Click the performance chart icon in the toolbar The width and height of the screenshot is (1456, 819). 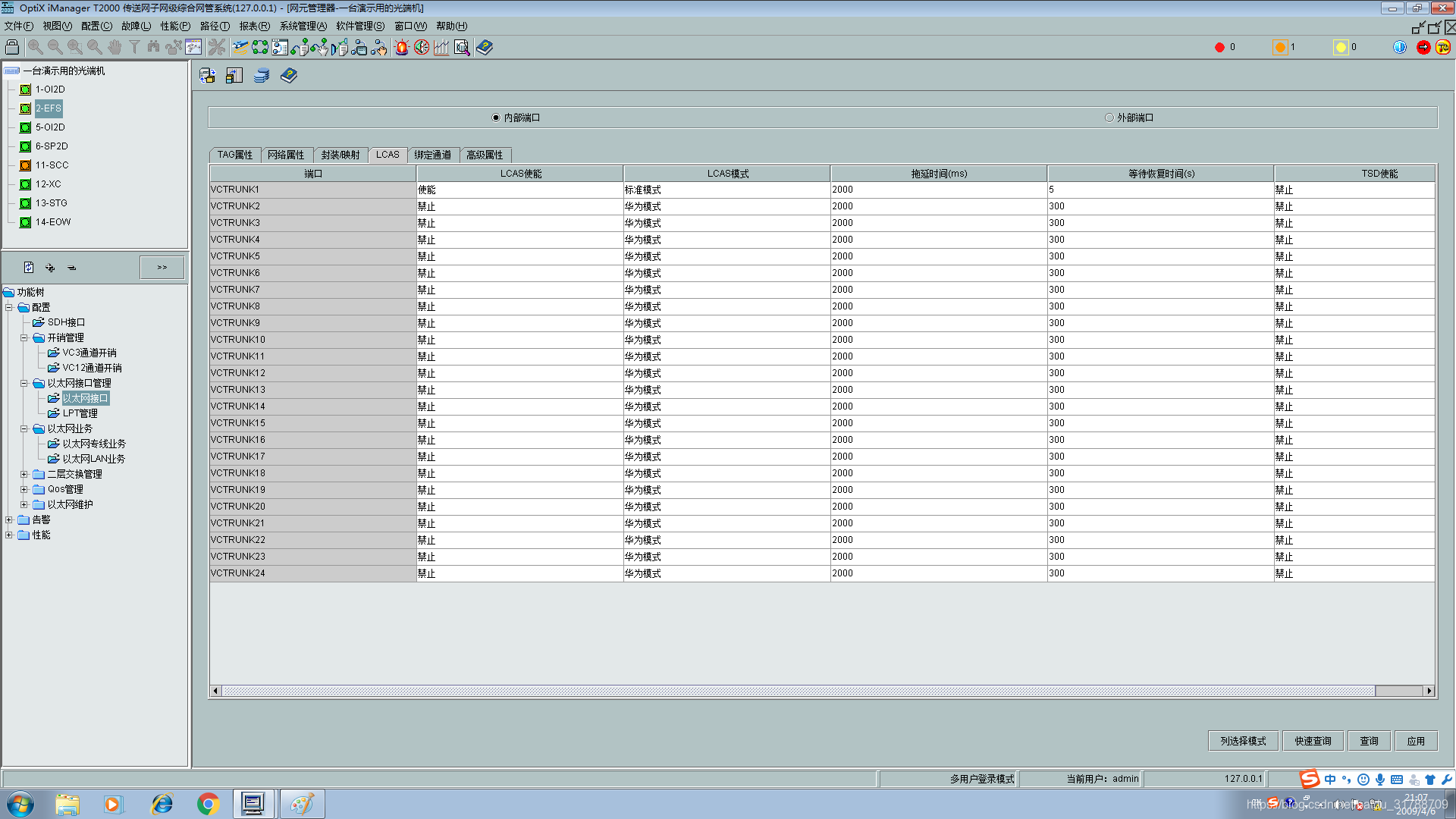click(x=441, y=47)
